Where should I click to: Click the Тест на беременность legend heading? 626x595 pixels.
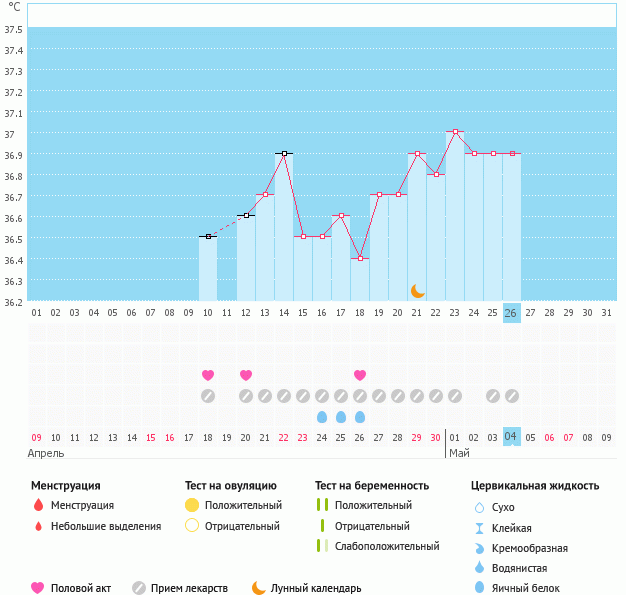click(378, 485)
